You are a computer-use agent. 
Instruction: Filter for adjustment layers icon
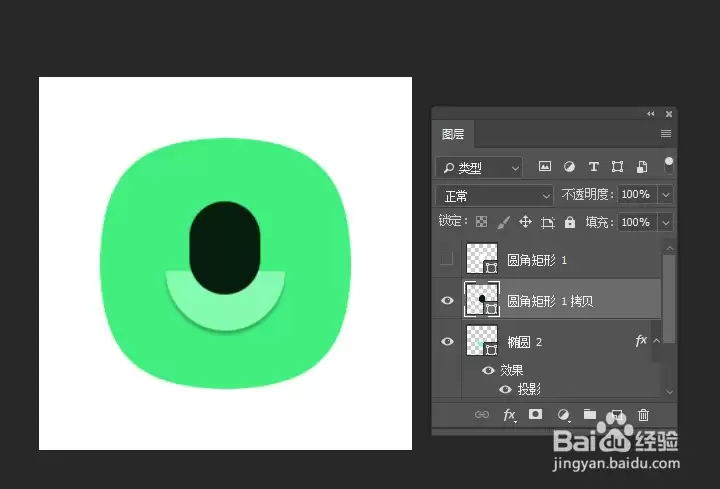569,166
